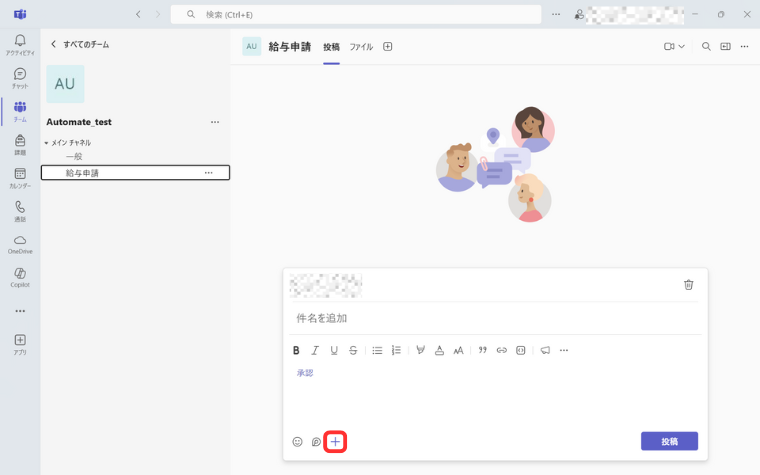Open OneDrive from the app bar
The image size is (760, 475).
click(20, 243)
